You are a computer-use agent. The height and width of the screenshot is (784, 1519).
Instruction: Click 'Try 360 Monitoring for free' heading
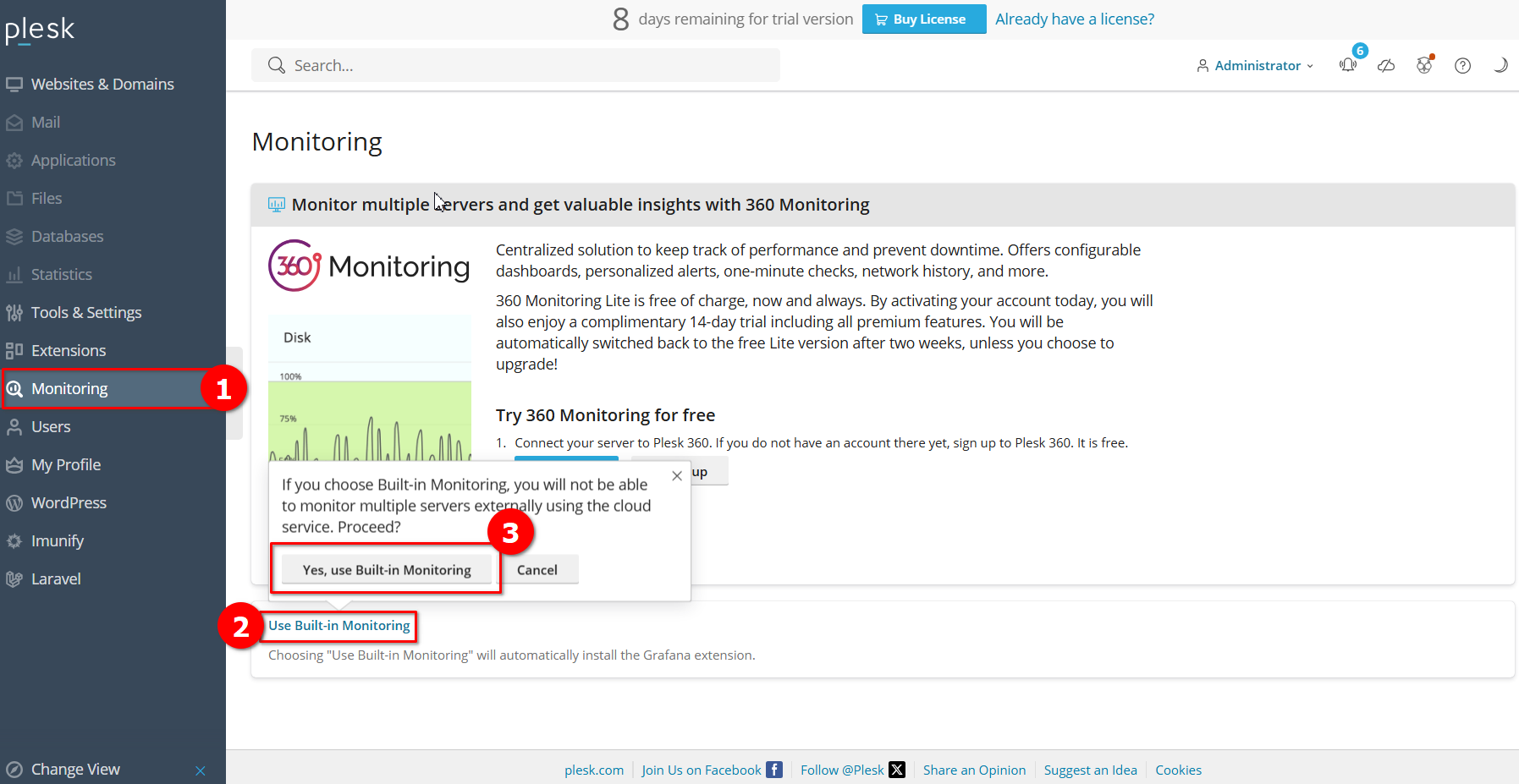click(x=605, y=414)
